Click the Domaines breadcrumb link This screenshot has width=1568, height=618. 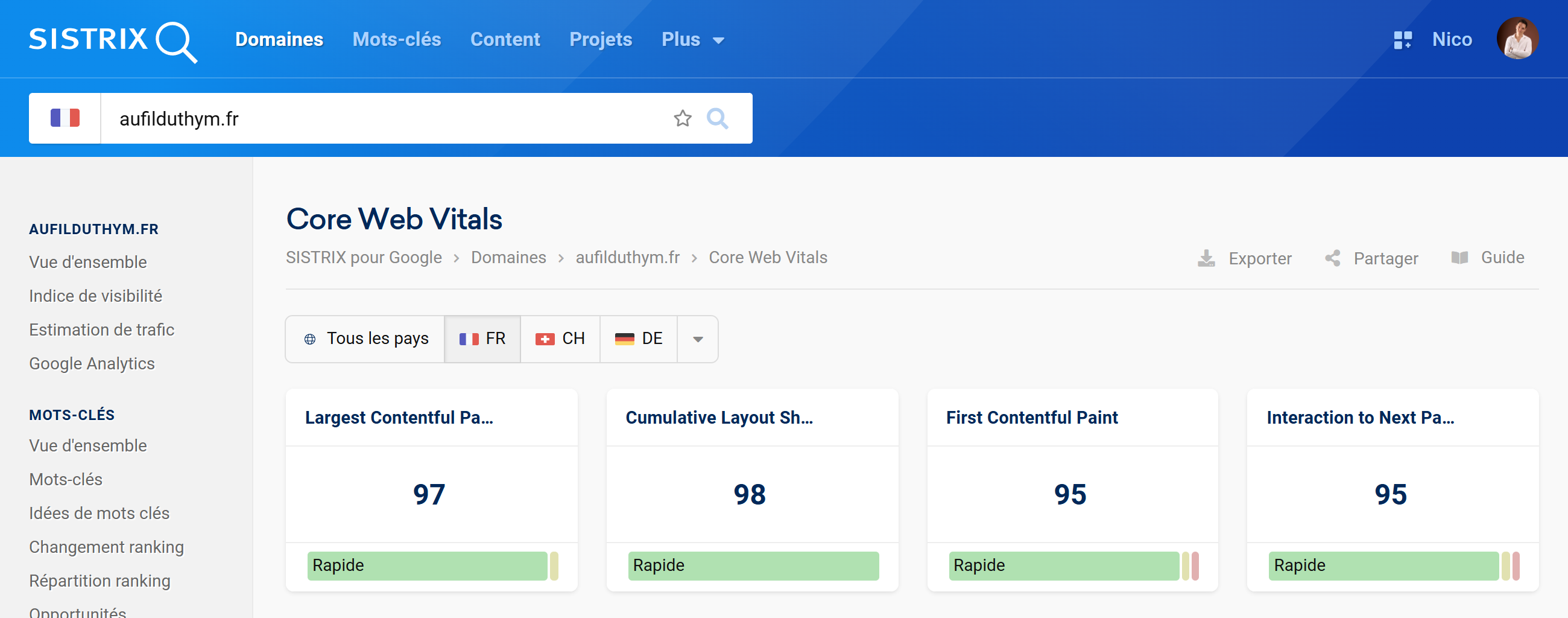508,258
